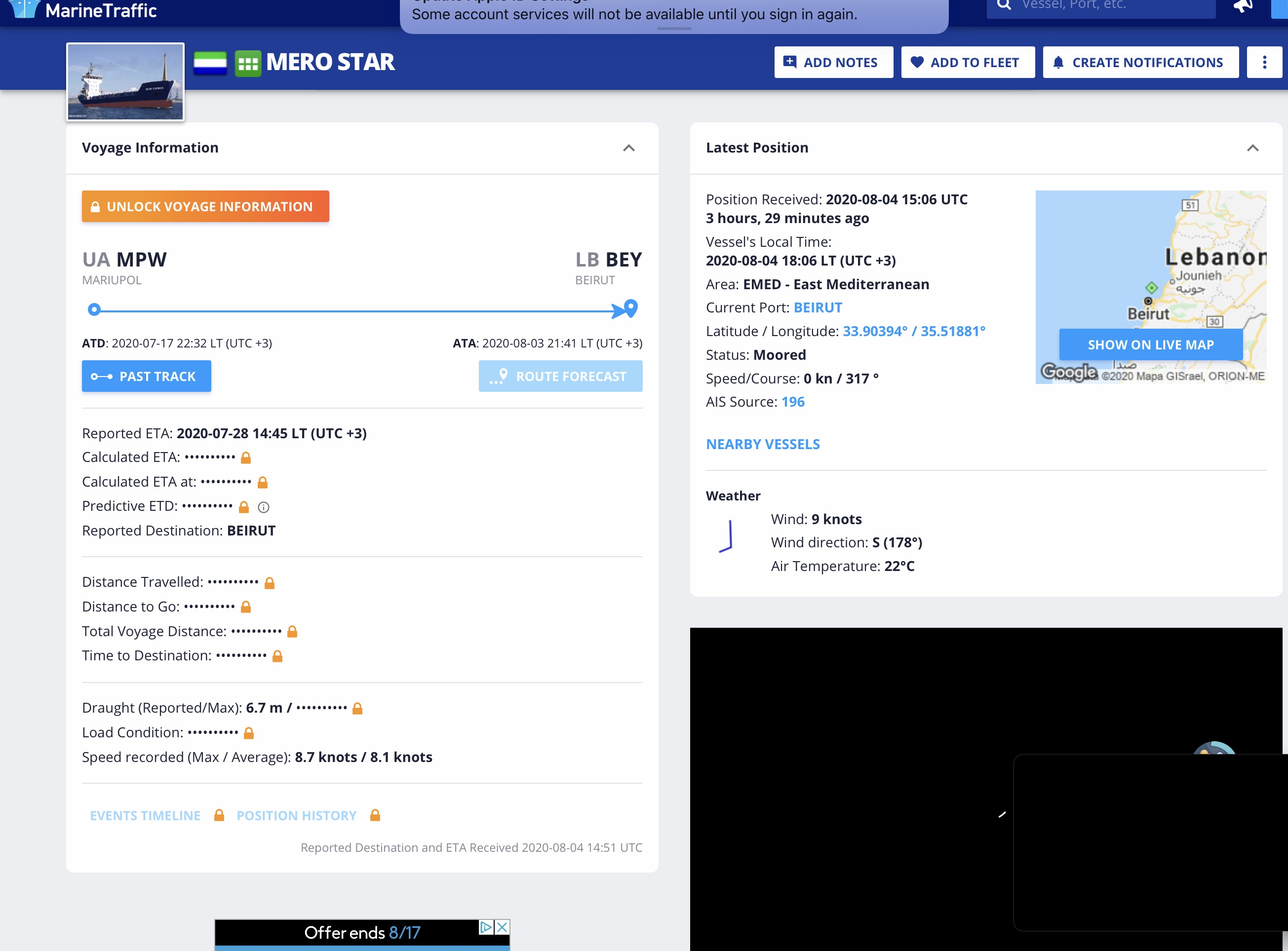The width and height of the screenshot is (1288, 951).
Task: Open the NEARBY VESSELS link
Action: (x=763, y=445)
